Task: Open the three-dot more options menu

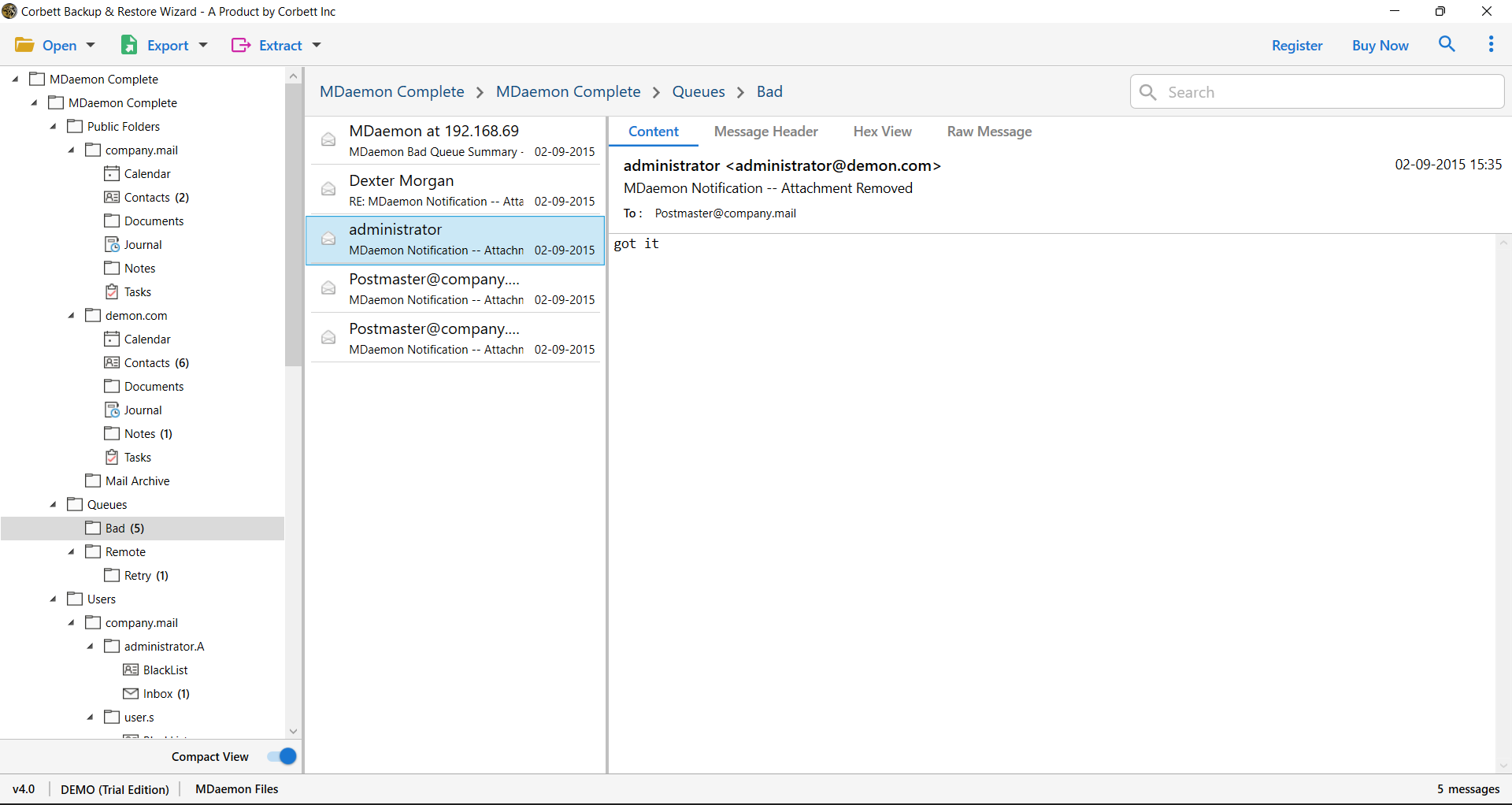Action: [1491, 44]
